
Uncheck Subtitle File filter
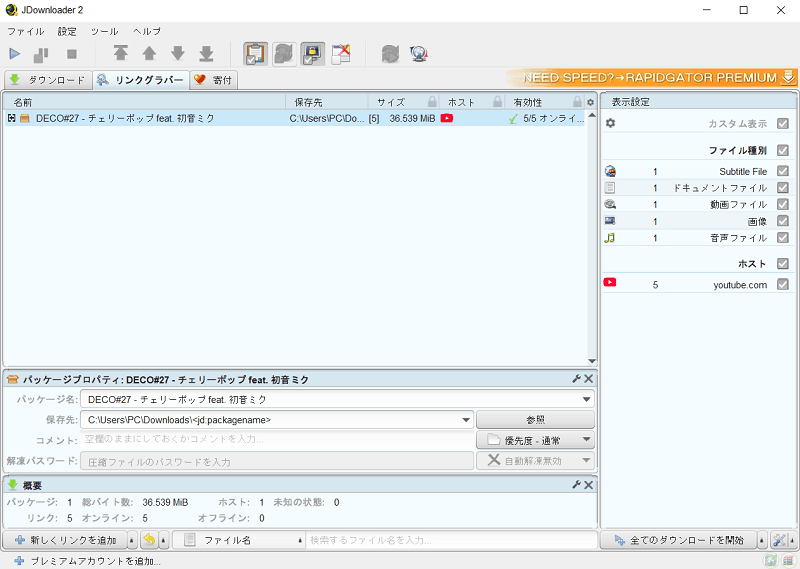(783, 171)
